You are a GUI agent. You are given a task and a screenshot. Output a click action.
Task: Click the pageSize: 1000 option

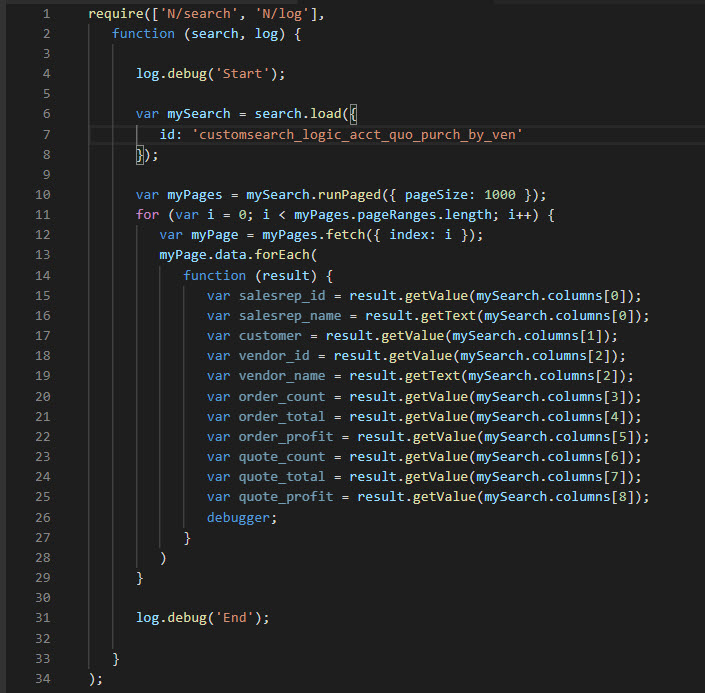point(463,195)
